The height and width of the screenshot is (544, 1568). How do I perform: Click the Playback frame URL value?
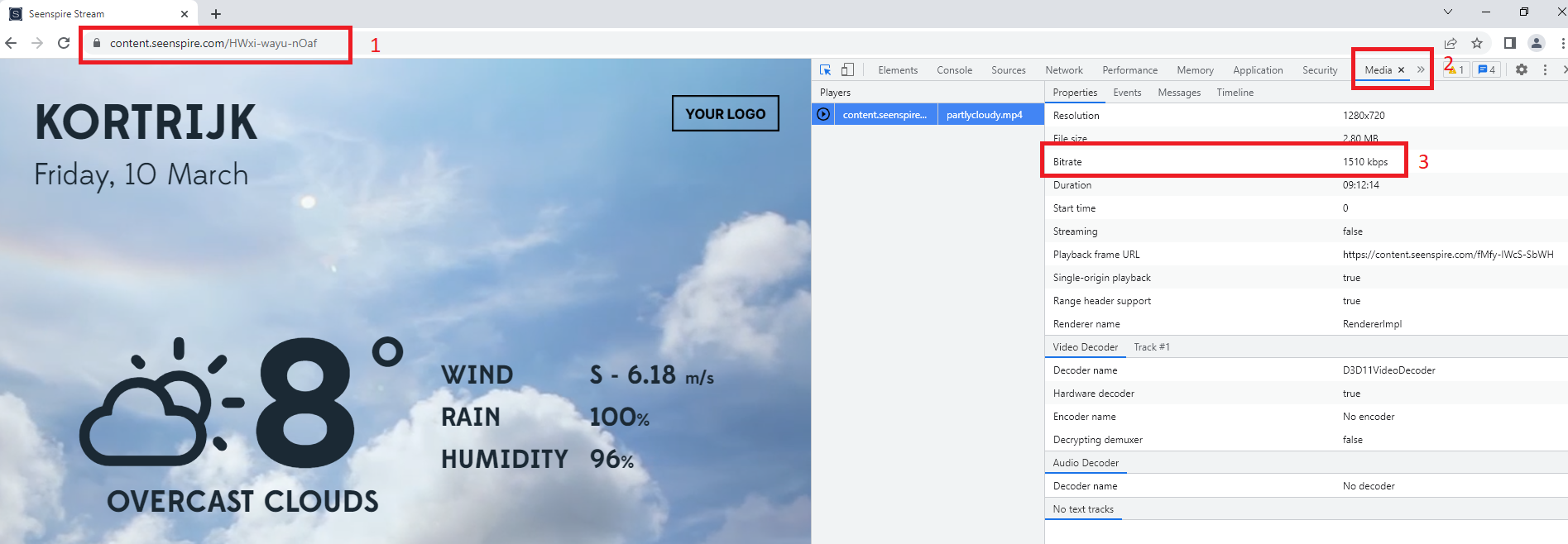[1448, 255]
